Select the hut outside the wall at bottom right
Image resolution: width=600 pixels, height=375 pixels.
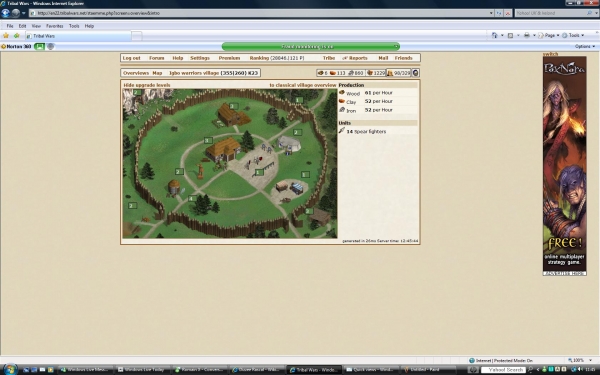(x=320, y=217)
